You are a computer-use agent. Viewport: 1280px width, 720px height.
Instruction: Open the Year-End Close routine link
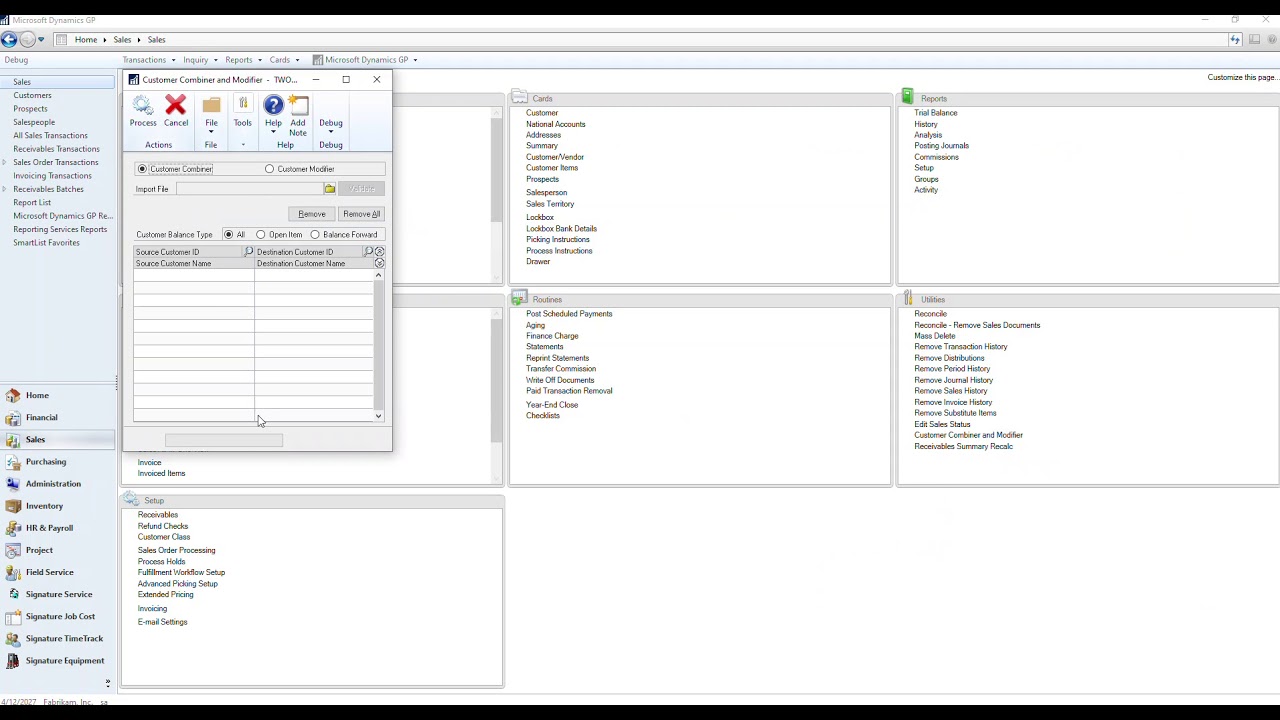552,405
